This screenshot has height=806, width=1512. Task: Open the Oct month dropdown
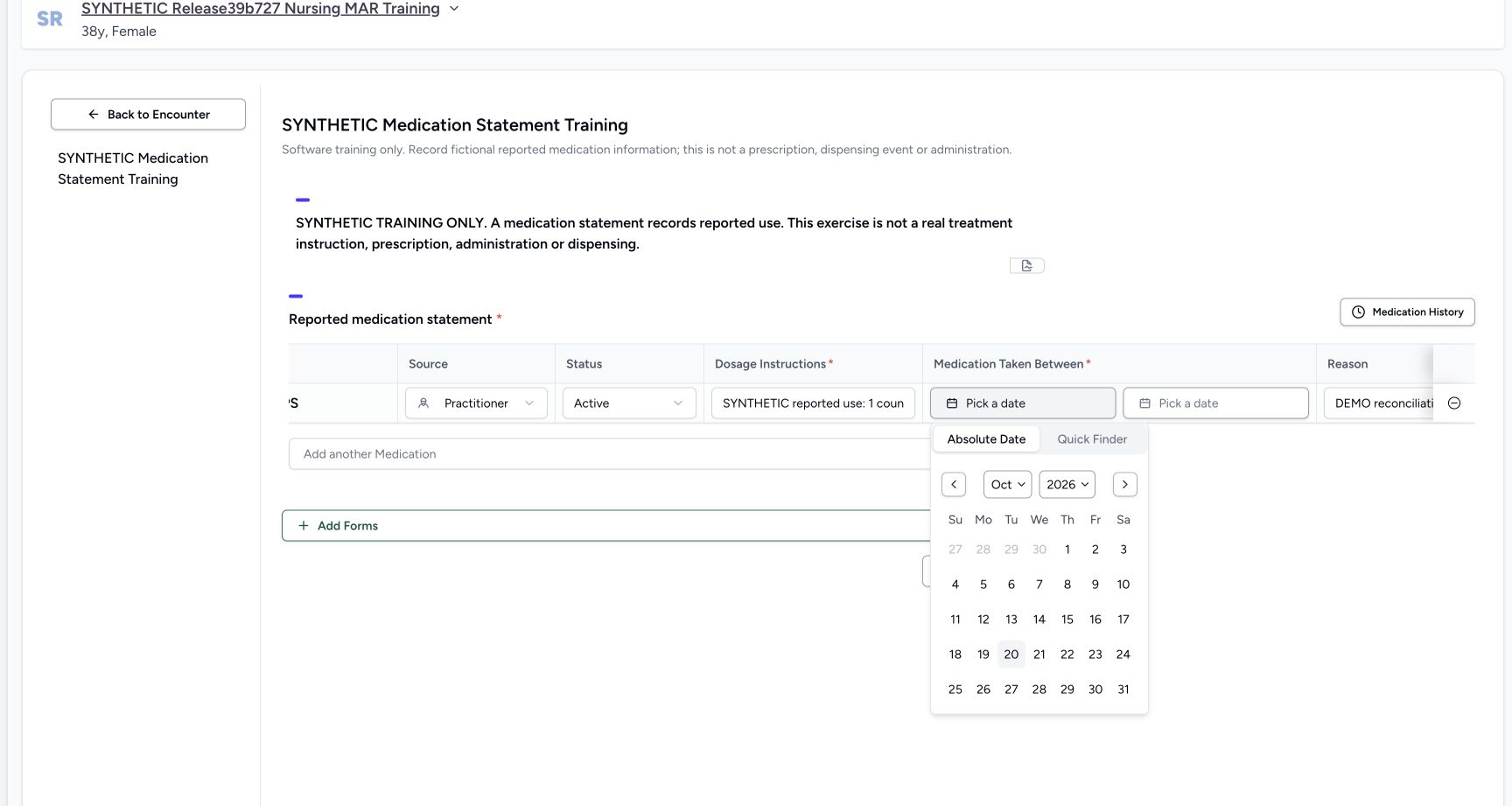tap(1008, 485)
